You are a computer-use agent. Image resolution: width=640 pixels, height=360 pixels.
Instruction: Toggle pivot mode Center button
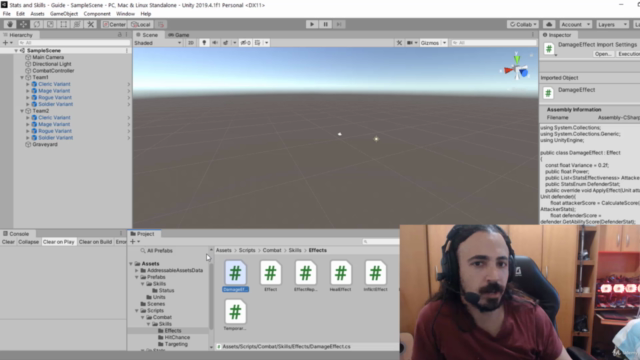point(114,24)
